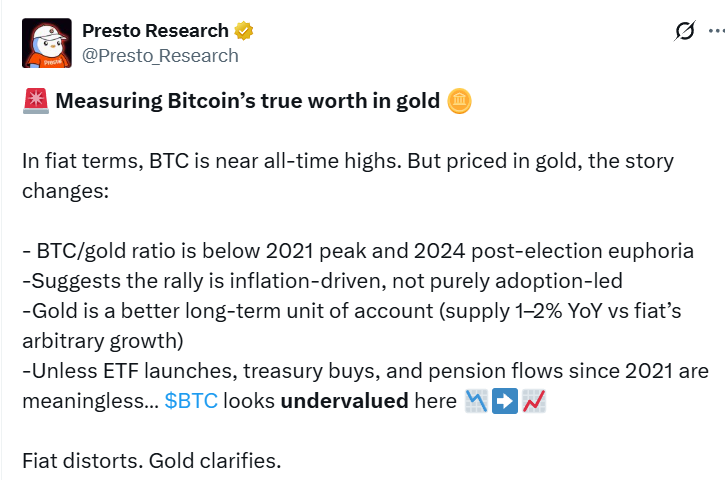Viewport: 725px width, 480px height.
Task: Click the 'Suggests the rally is inflation-driven' line
Action: [322, 281]
